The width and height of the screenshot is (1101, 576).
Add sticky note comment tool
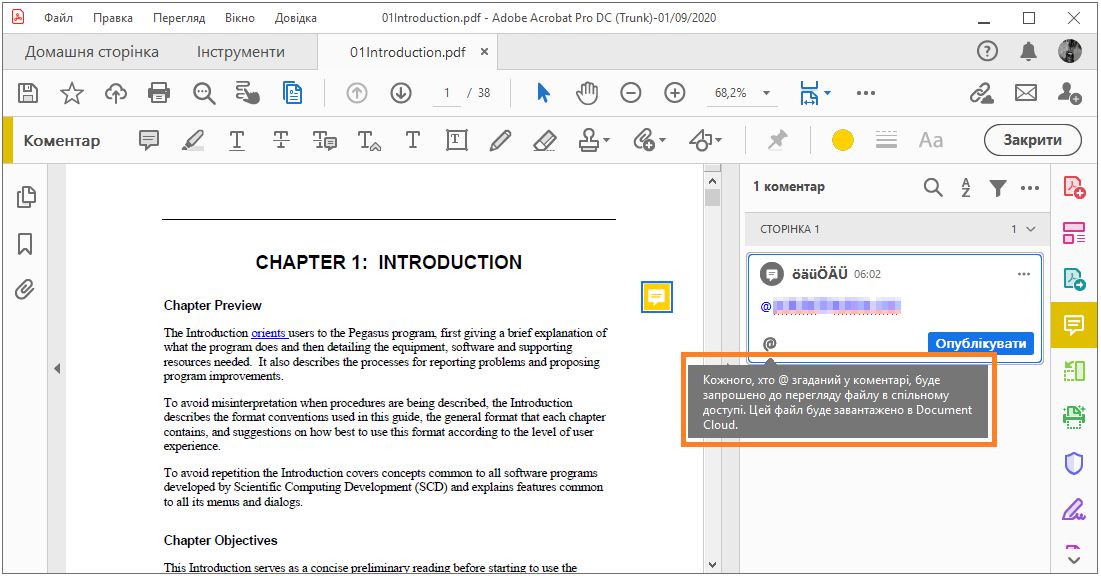(x=149, y=140)
